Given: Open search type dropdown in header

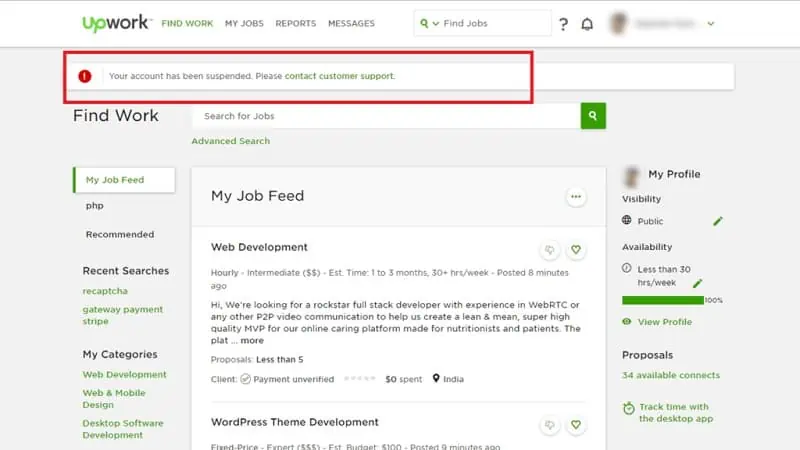Looking at the screenshot, I should (436, 23).
